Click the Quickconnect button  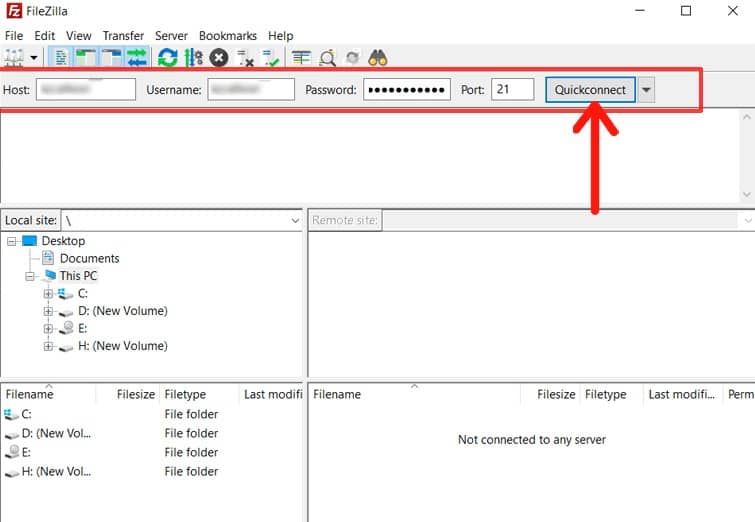tap(590, 90)
